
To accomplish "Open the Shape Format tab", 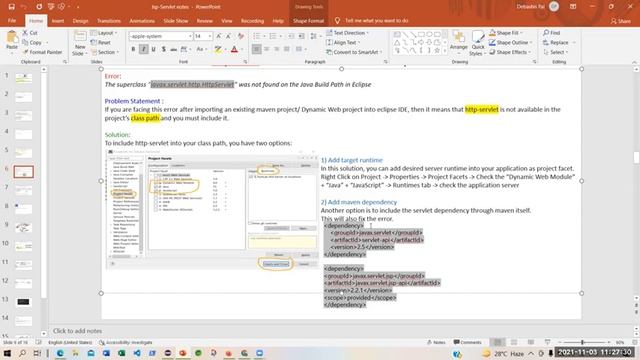I will 308,20.
